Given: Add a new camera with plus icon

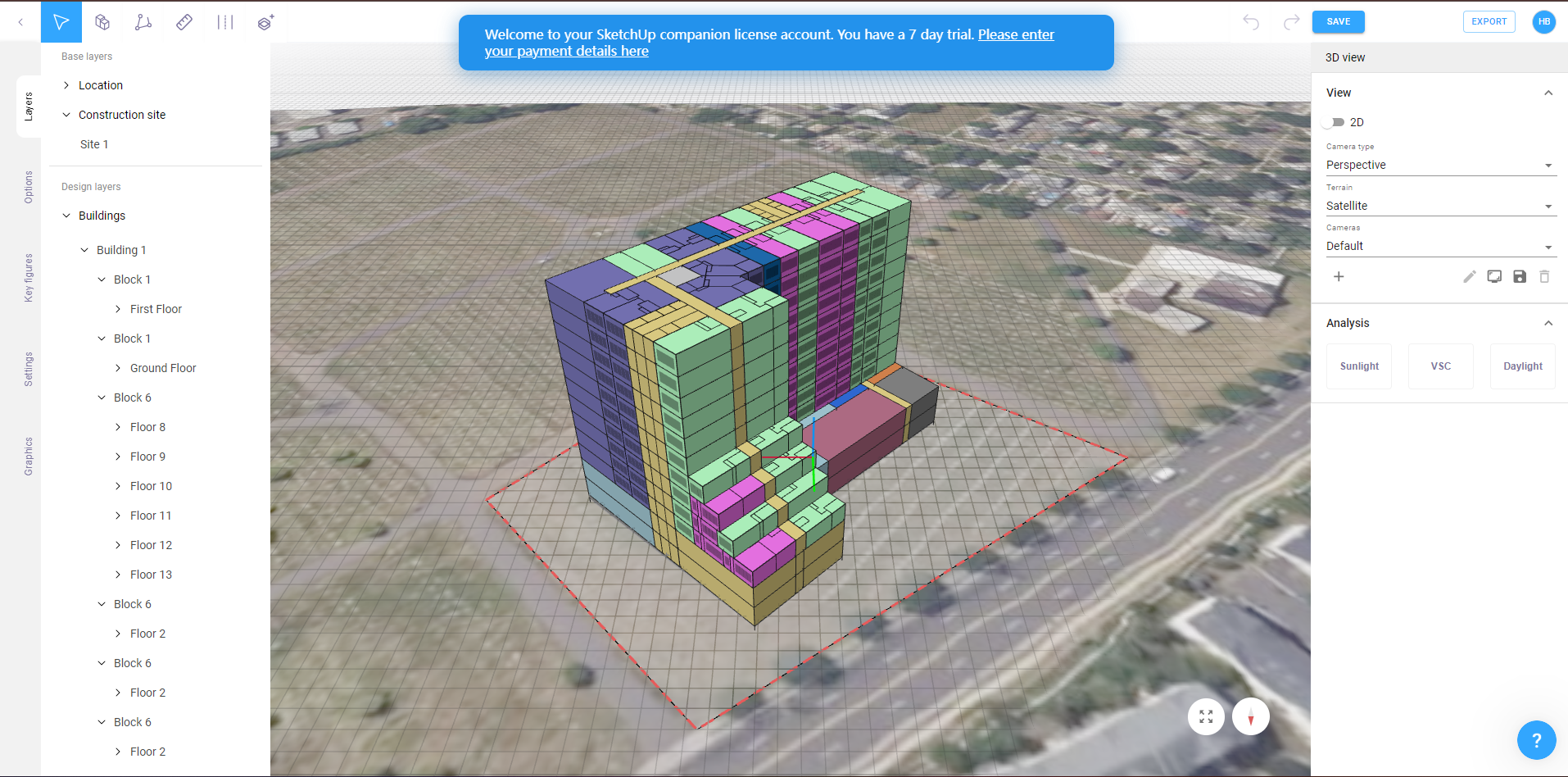Looking at the screenshot, I should pyautogui.click(x=1339, y=277).
